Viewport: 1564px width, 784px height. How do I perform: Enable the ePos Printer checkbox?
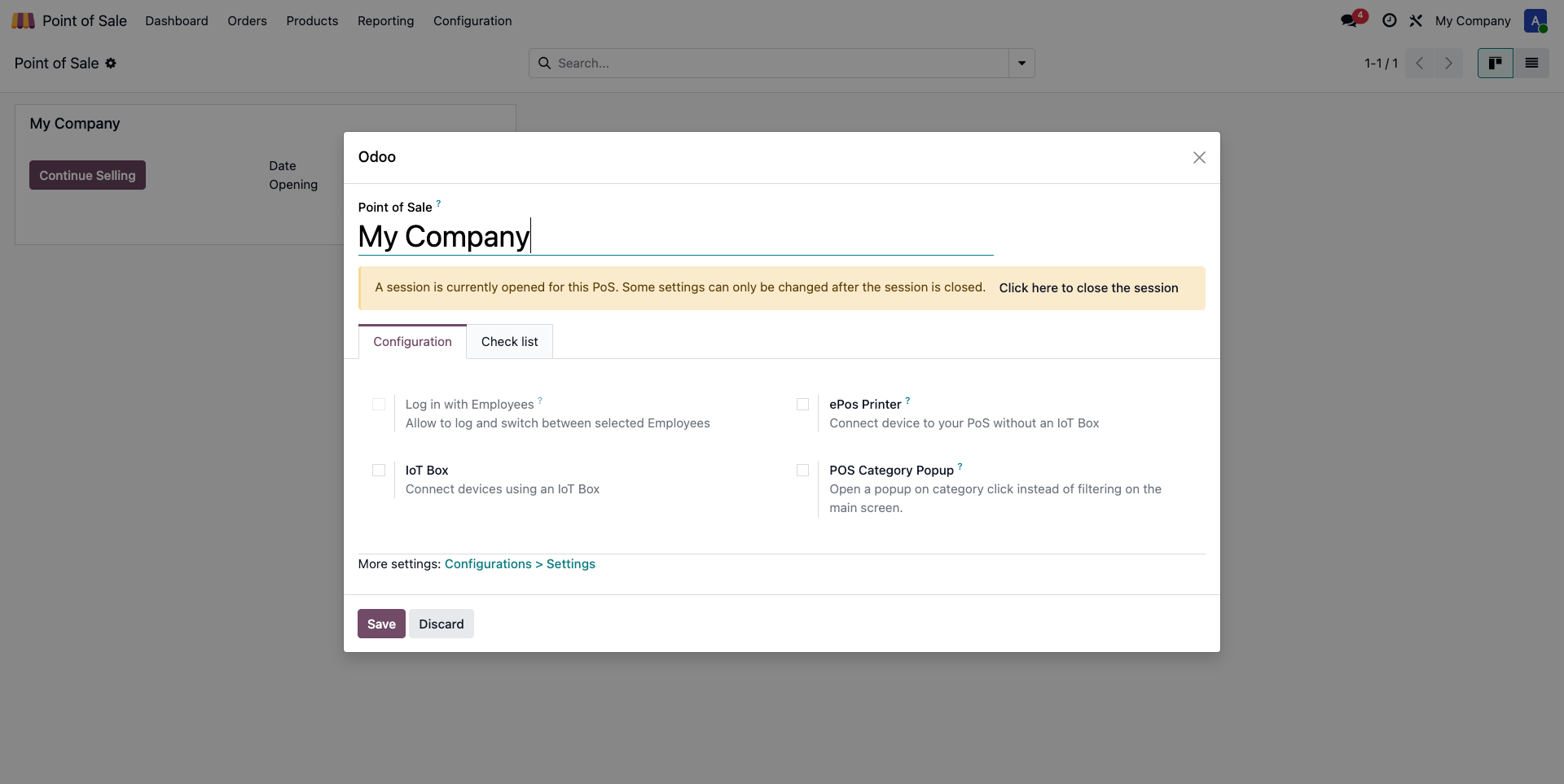[x=802, y=404]
